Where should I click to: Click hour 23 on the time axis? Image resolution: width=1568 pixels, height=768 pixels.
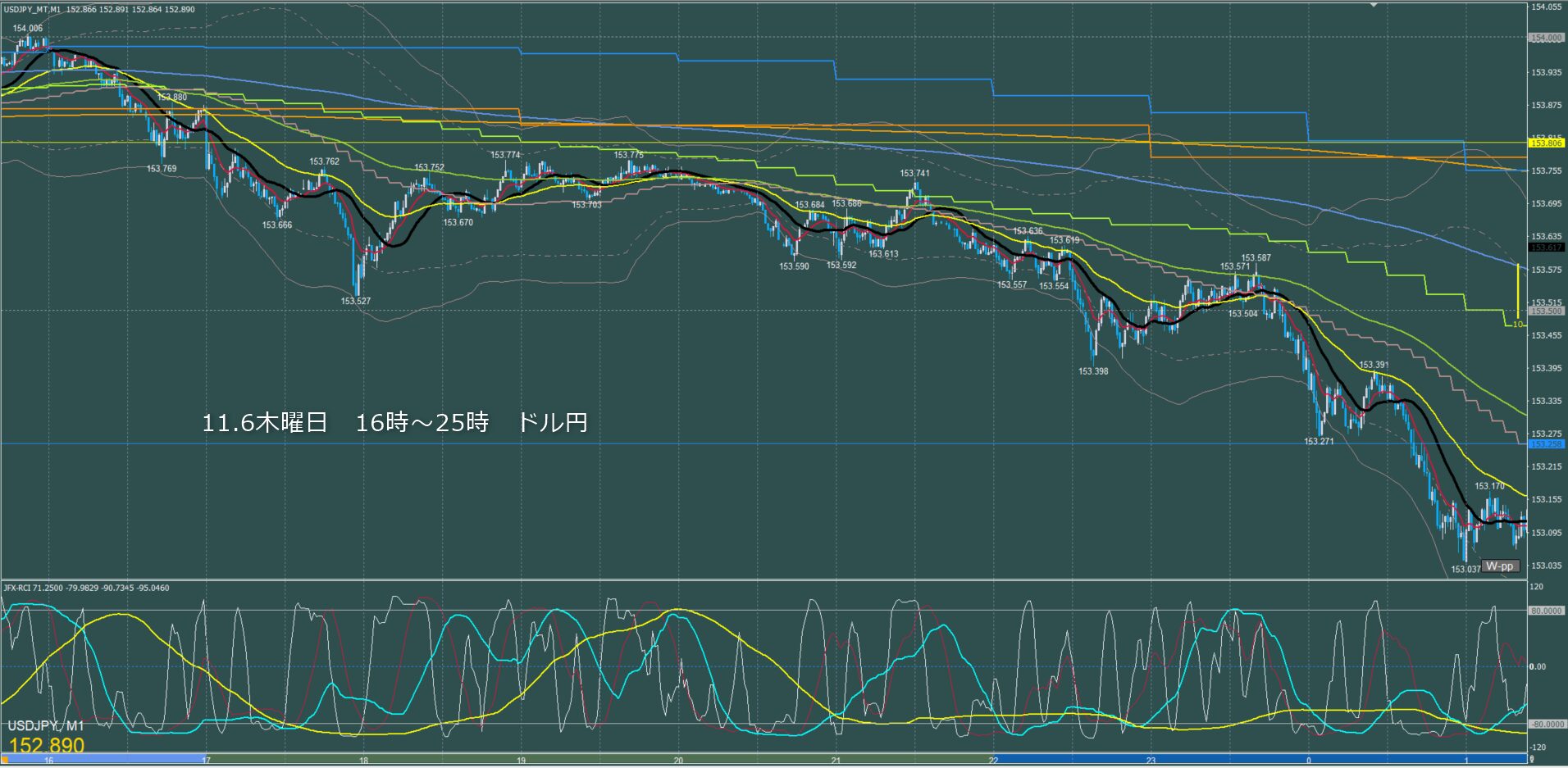[x=1151, y=761]
